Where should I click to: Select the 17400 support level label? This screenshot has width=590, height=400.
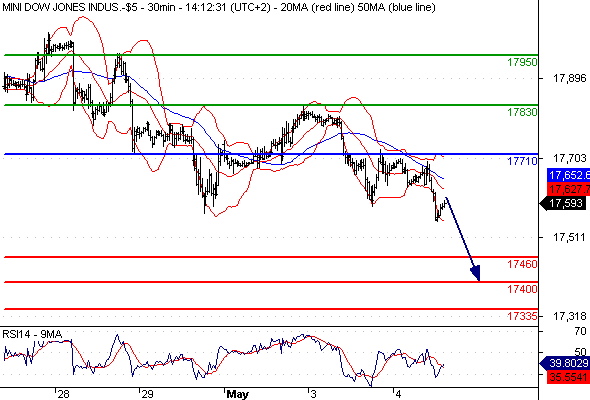coord(522,289)
